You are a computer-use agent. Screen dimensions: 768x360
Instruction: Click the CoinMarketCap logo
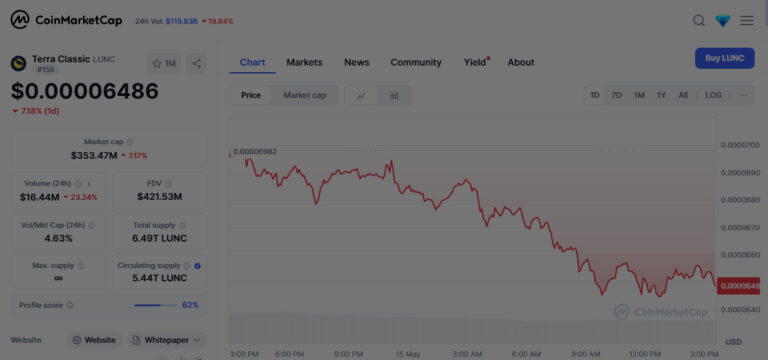point(66,20)
